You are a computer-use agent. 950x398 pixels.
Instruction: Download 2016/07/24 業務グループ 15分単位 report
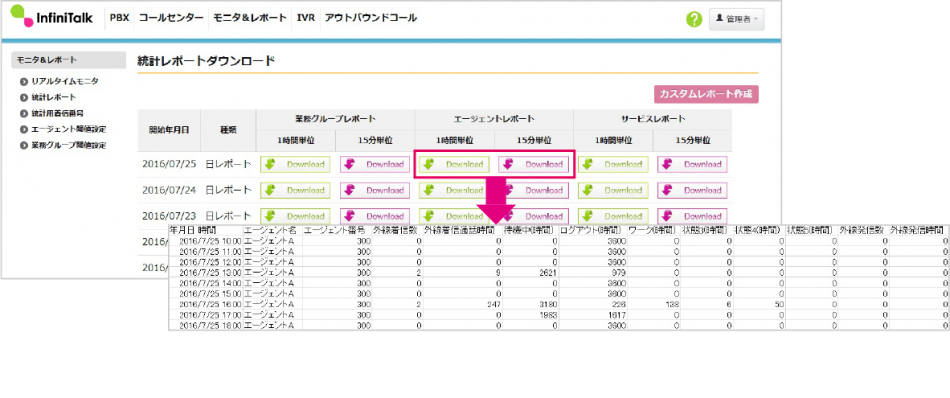[375, 190]
